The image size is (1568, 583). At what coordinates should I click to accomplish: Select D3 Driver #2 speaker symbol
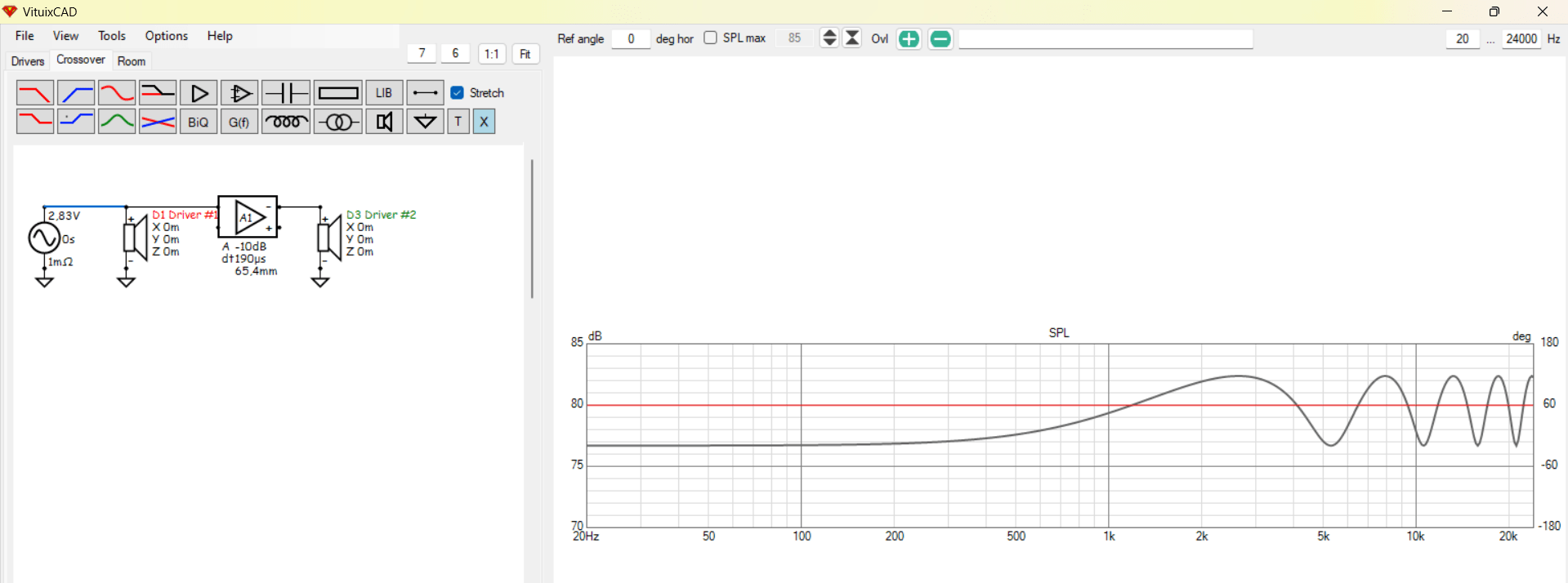coord(329,239)
